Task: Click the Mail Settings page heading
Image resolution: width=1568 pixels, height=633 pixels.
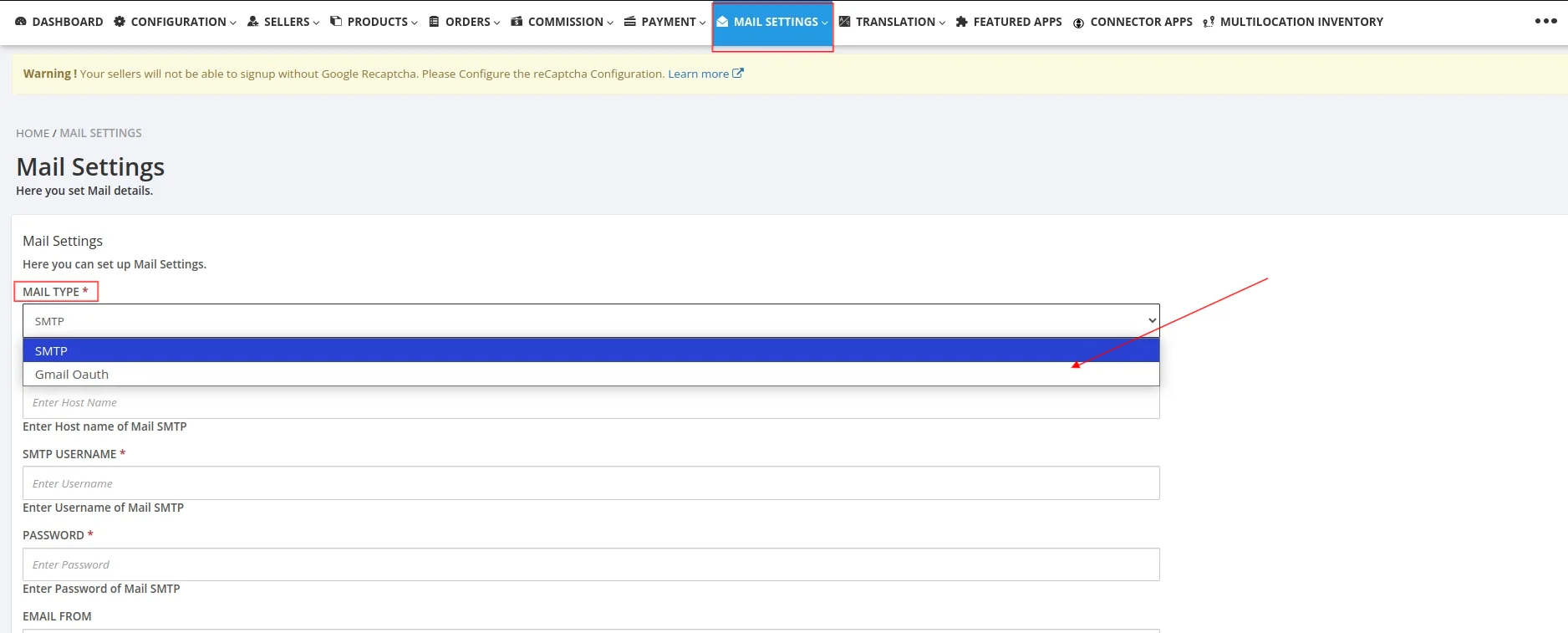Action: 90,167
